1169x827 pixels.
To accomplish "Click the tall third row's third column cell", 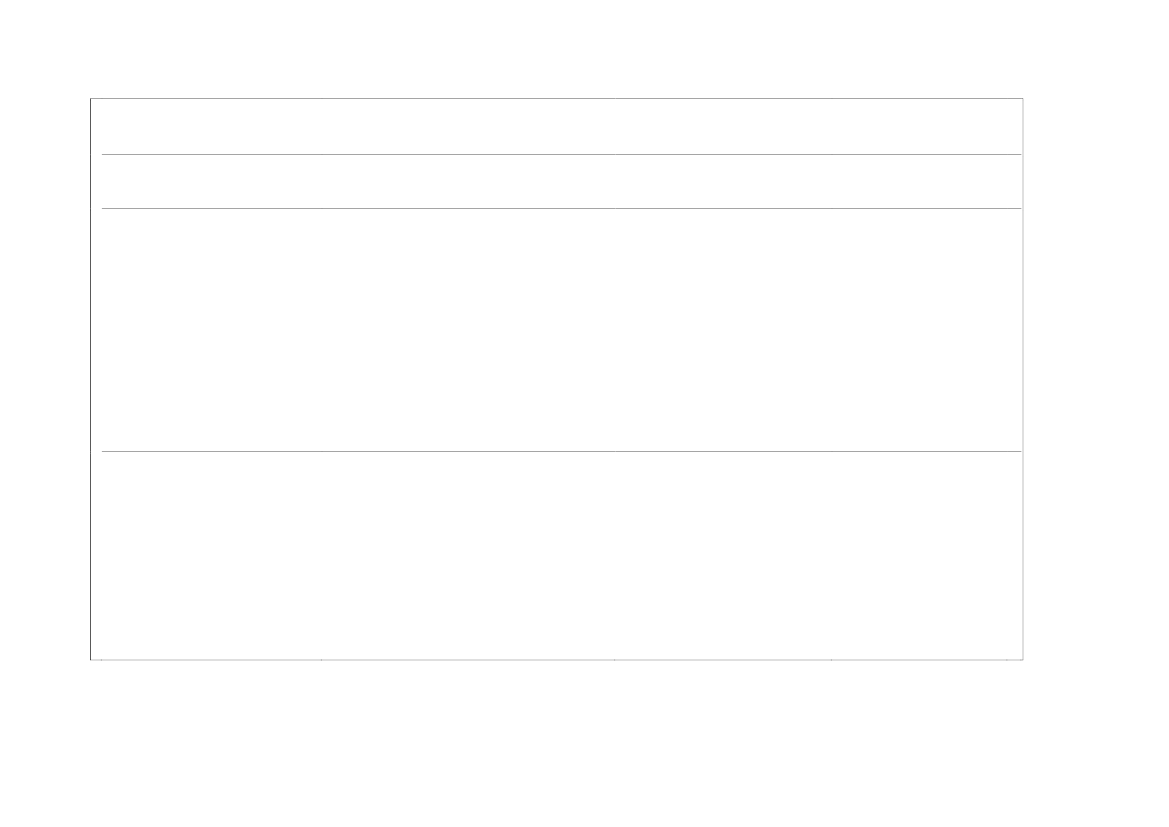I will (722, 330).
